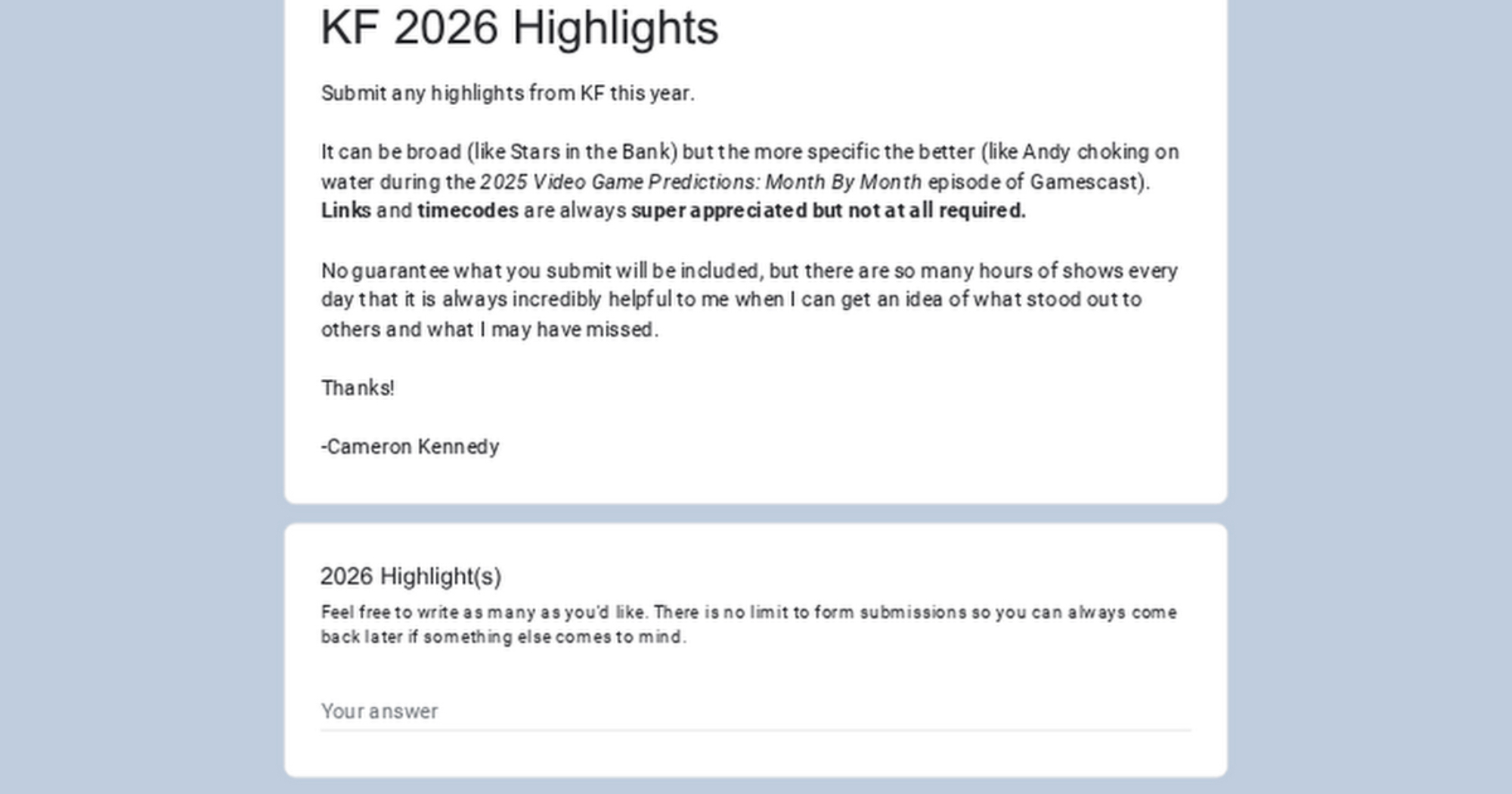Click the underline beneath 'Your answer'

(754, 730)
